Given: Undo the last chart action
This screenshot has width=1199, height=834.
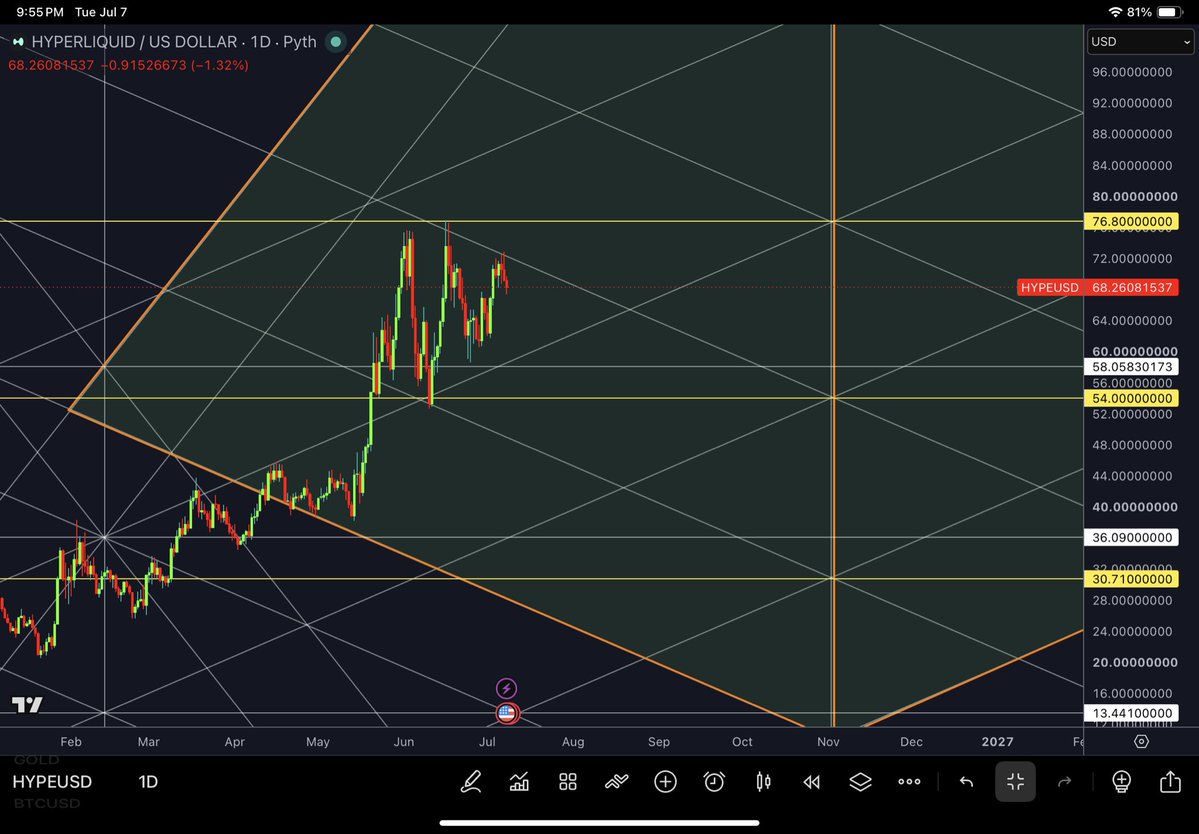Looking at the screenshot, I should tap(967, 781).
